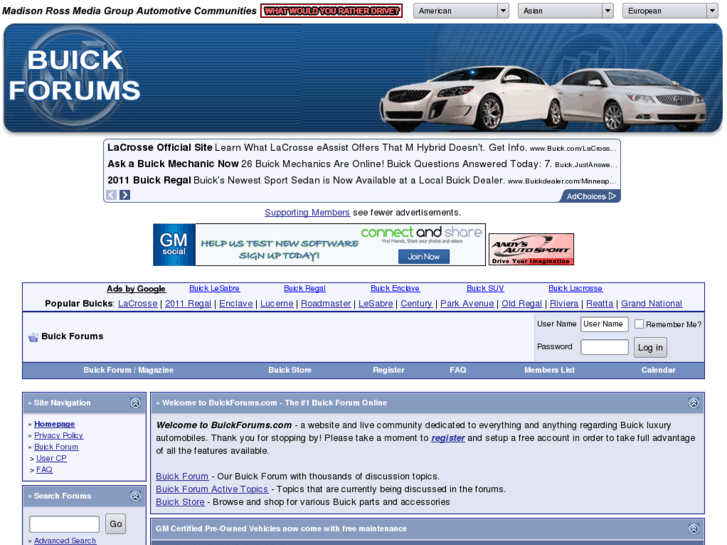Open Riviera in Popular Buicks
Screen dimensions: 727x545
tap(564, 303)
